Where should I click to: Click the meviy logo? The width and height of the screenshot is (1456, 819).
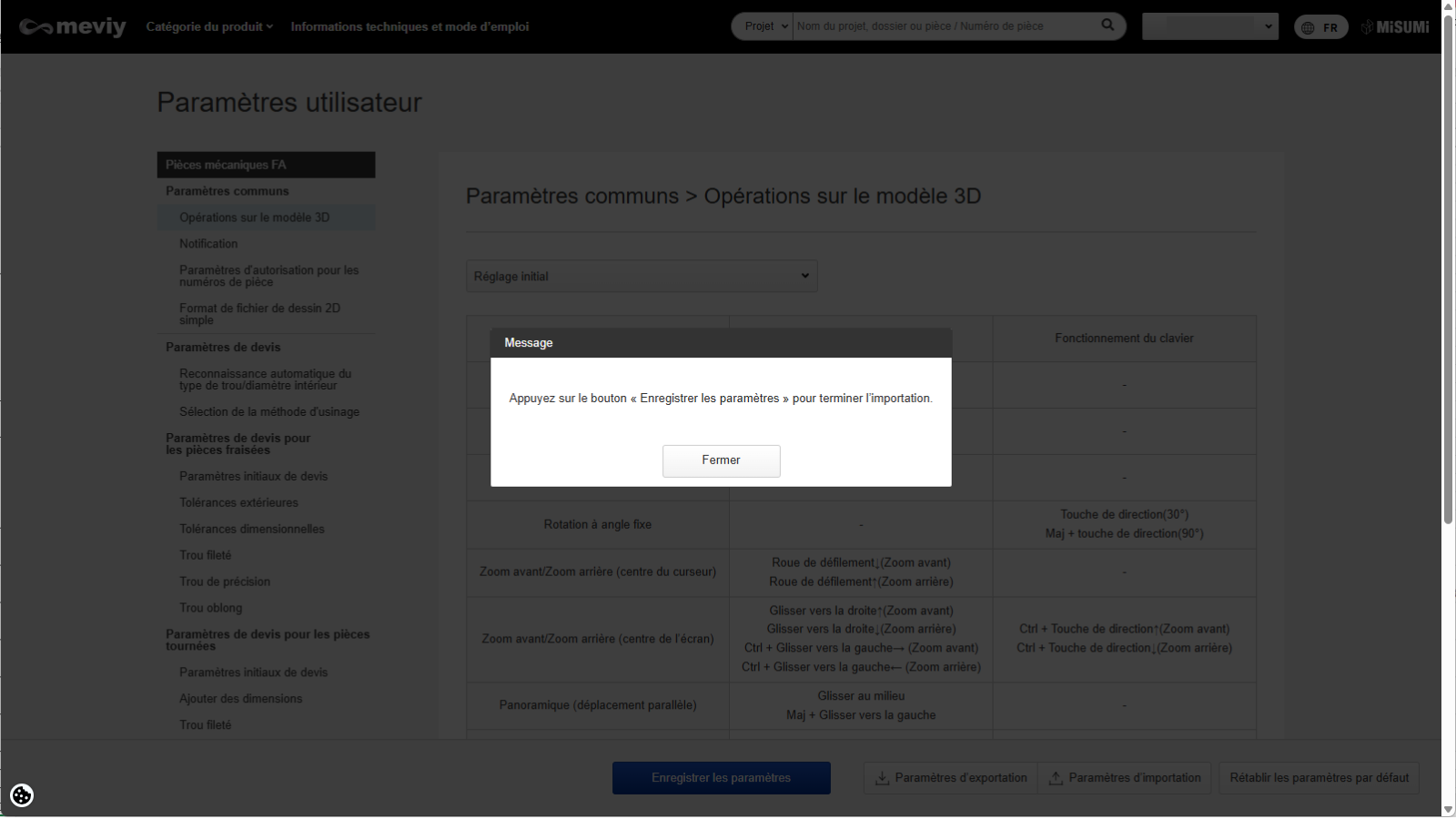pos(73,27)
